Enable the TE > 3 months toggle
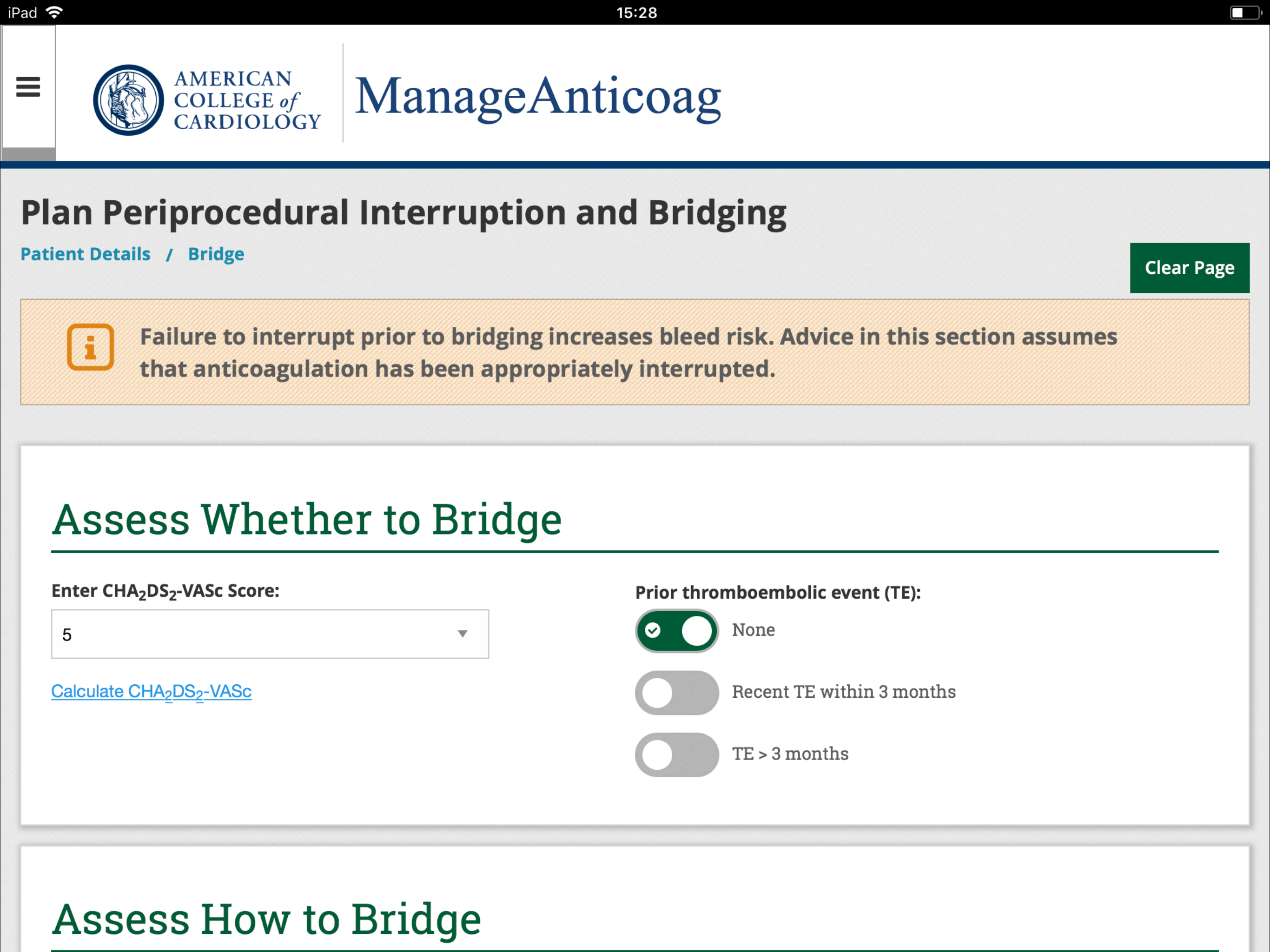This screenshot has width=1270, height=952. coord(676,754)
